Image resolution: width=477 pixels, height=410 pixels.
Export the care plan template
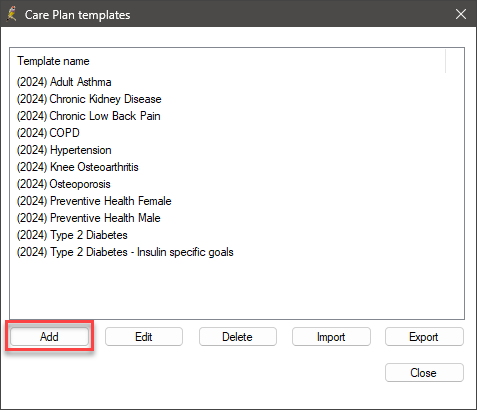click(424, 337)
